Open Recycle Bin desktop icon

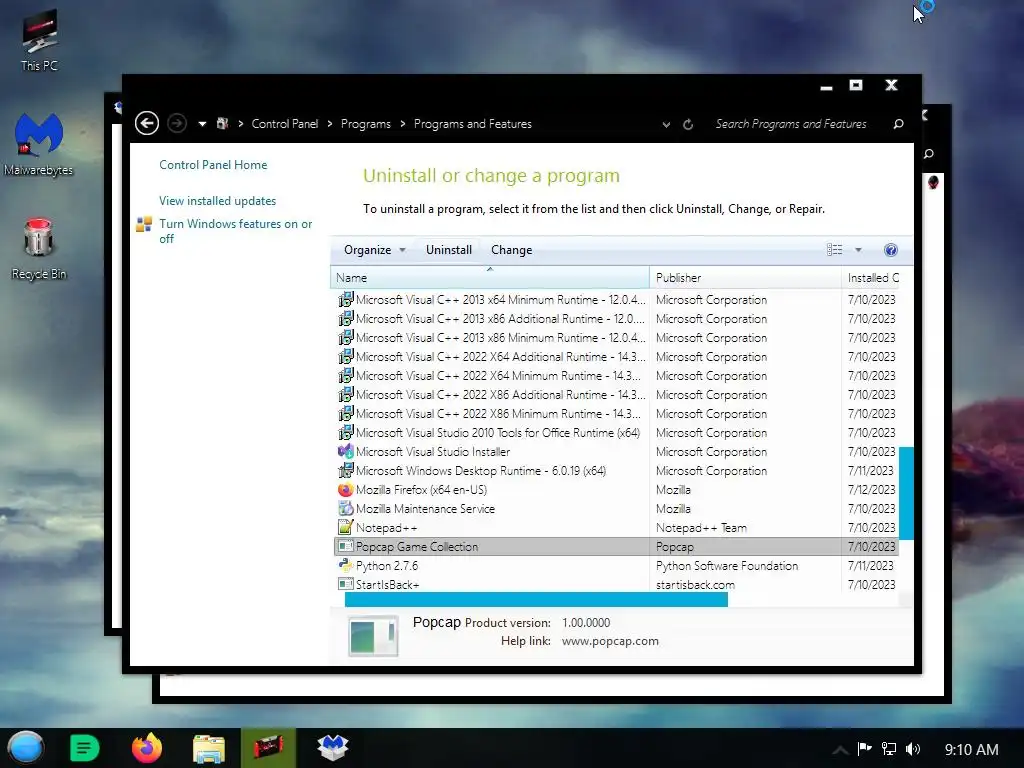pyautogui.click(x=39, y=249)
